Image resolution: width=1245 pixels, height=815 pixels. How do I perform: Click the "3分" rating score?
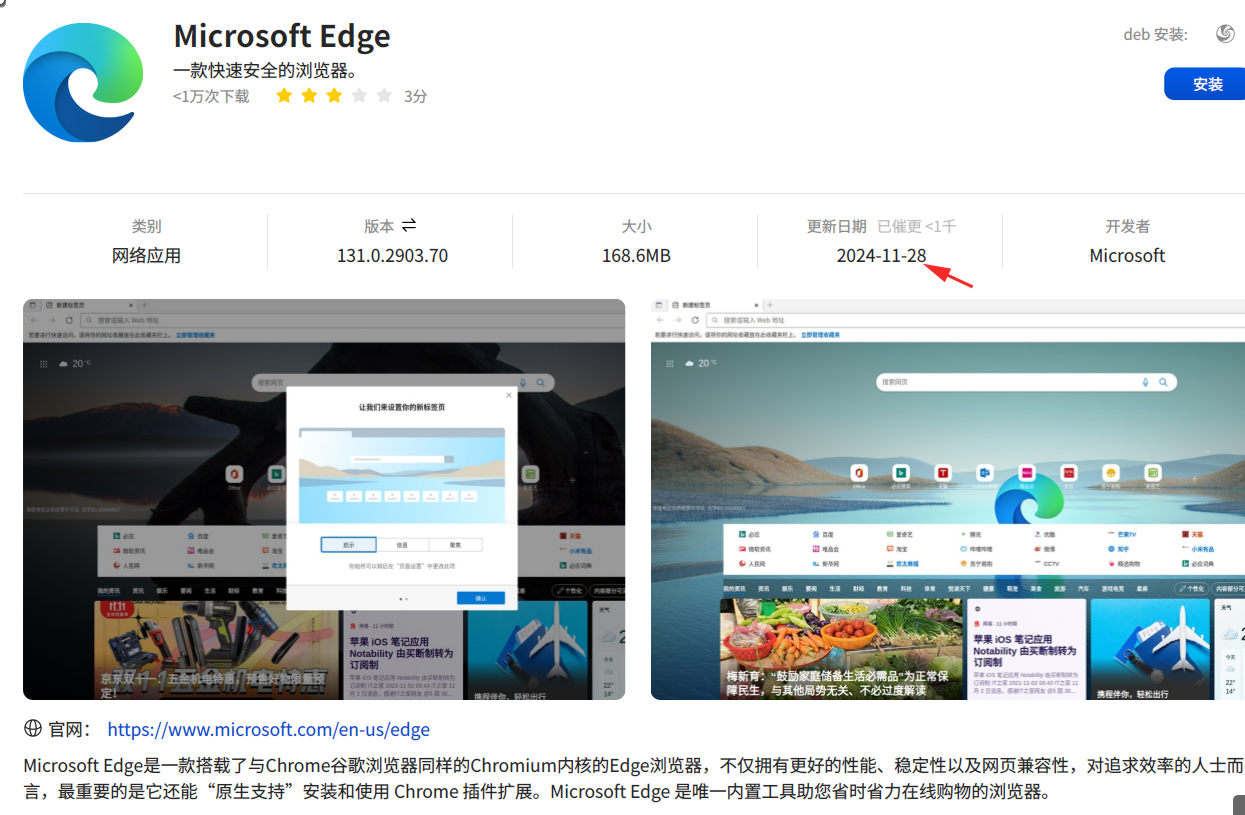tap(416, 96)
